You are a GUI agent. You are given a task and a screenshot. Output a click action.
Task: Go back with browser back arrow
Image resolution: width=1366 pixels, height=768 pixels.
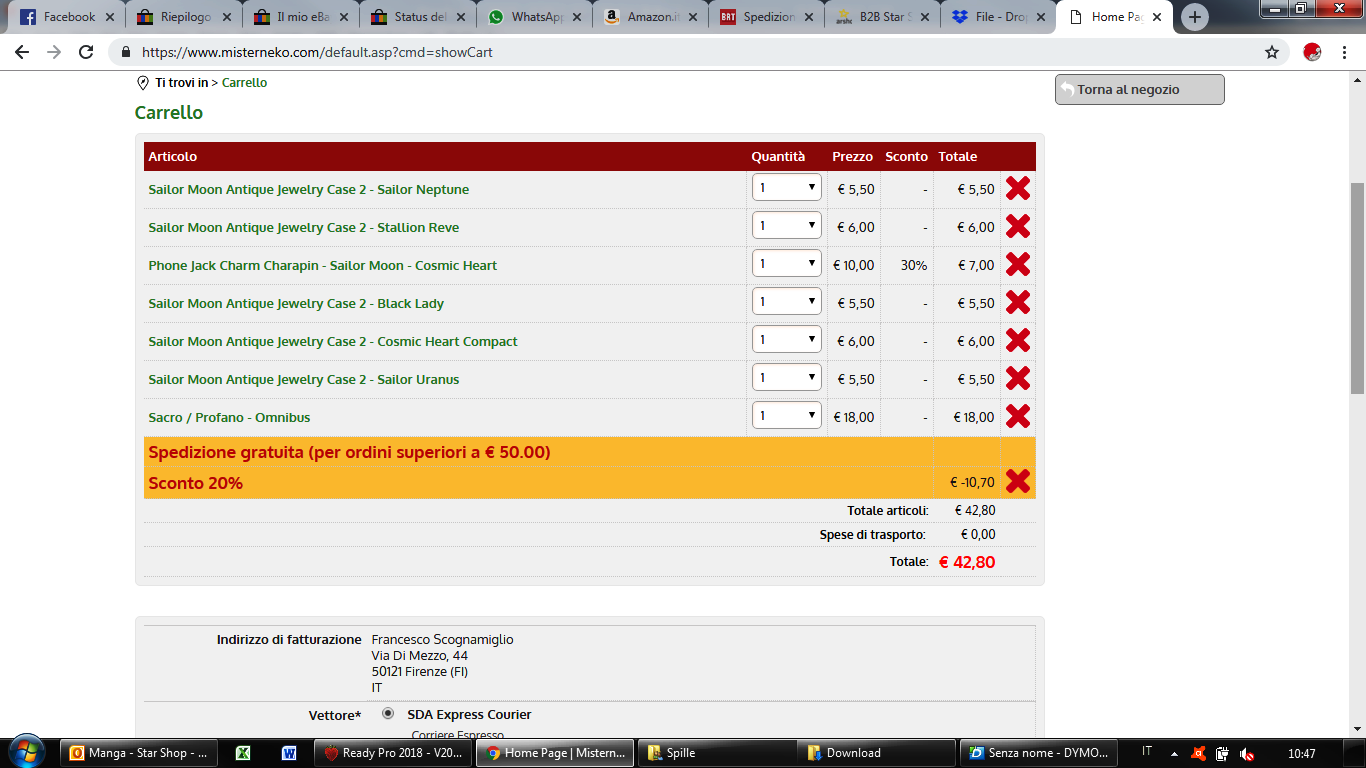pos(22,52)
